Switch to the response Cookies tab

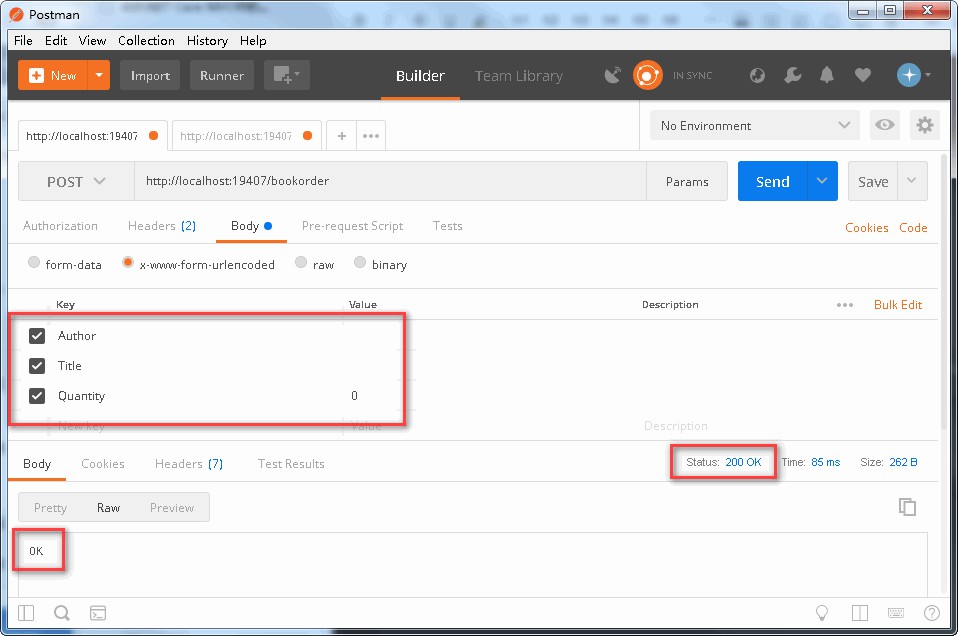(103, 464)
